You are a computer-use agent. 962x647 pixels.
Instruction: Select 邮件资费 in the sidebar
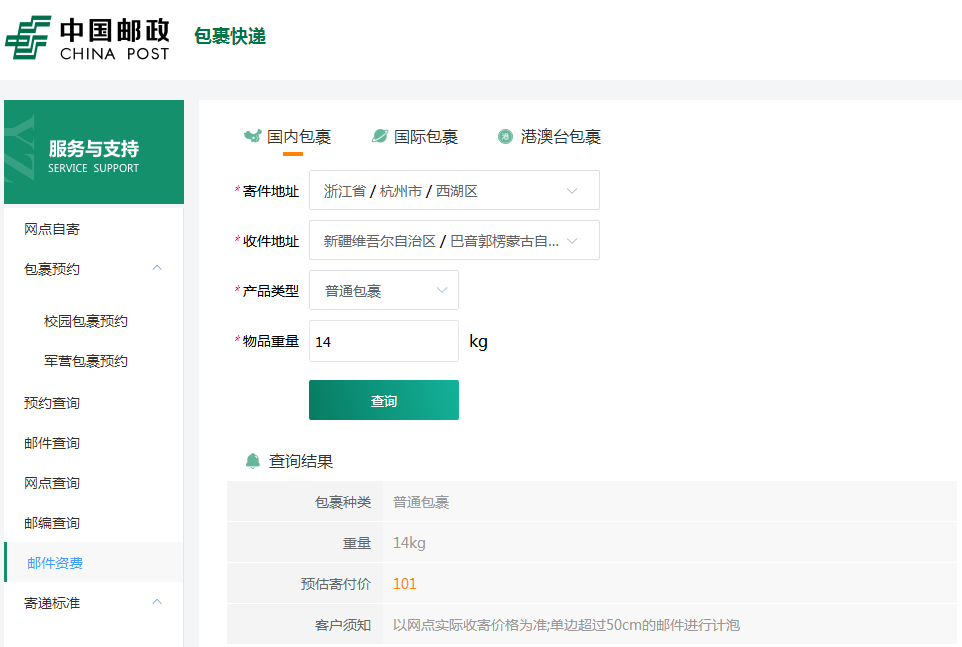[x=55, y=563]
